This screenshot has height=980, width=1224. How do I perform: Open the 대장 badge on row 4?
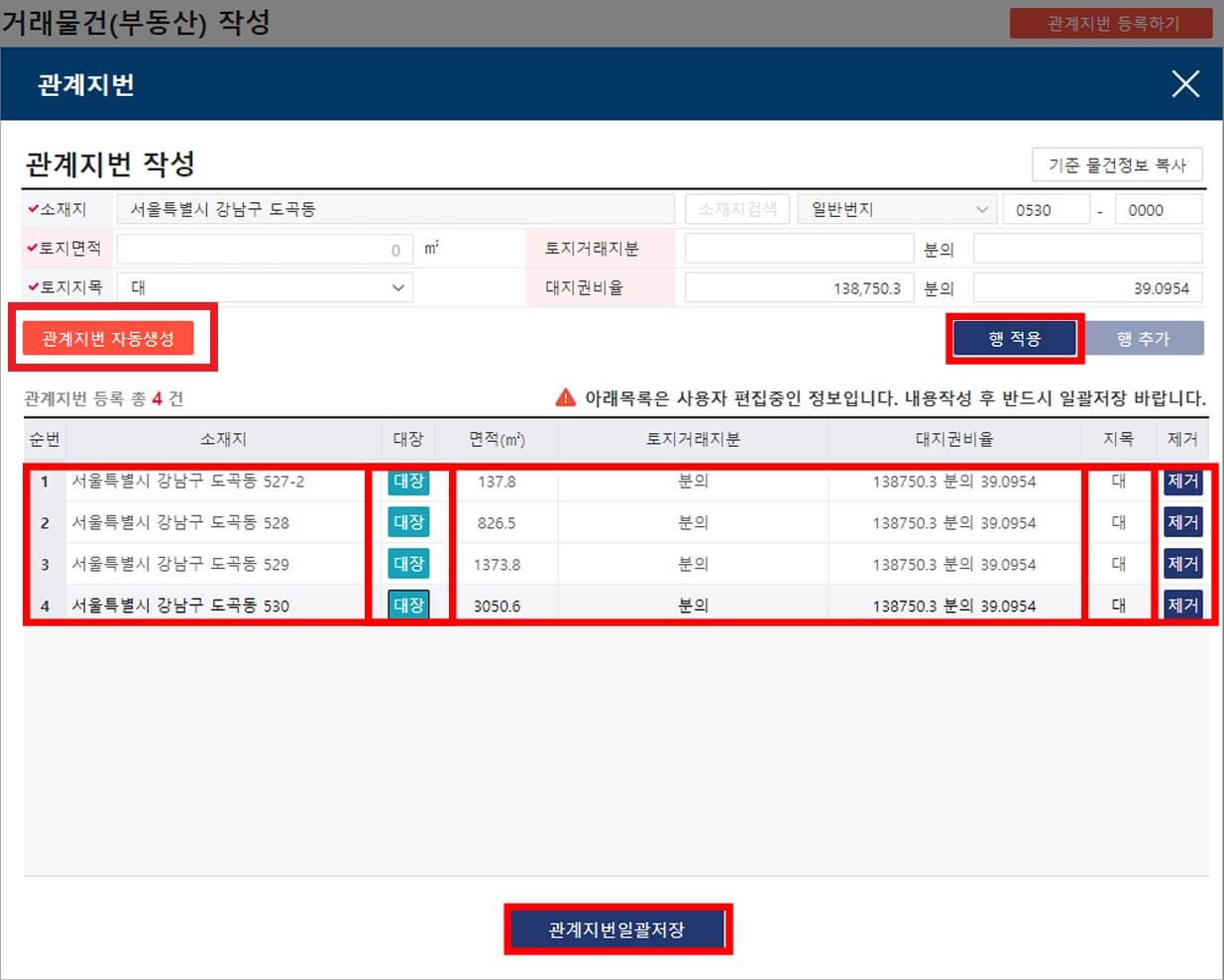tap(409, 604)
